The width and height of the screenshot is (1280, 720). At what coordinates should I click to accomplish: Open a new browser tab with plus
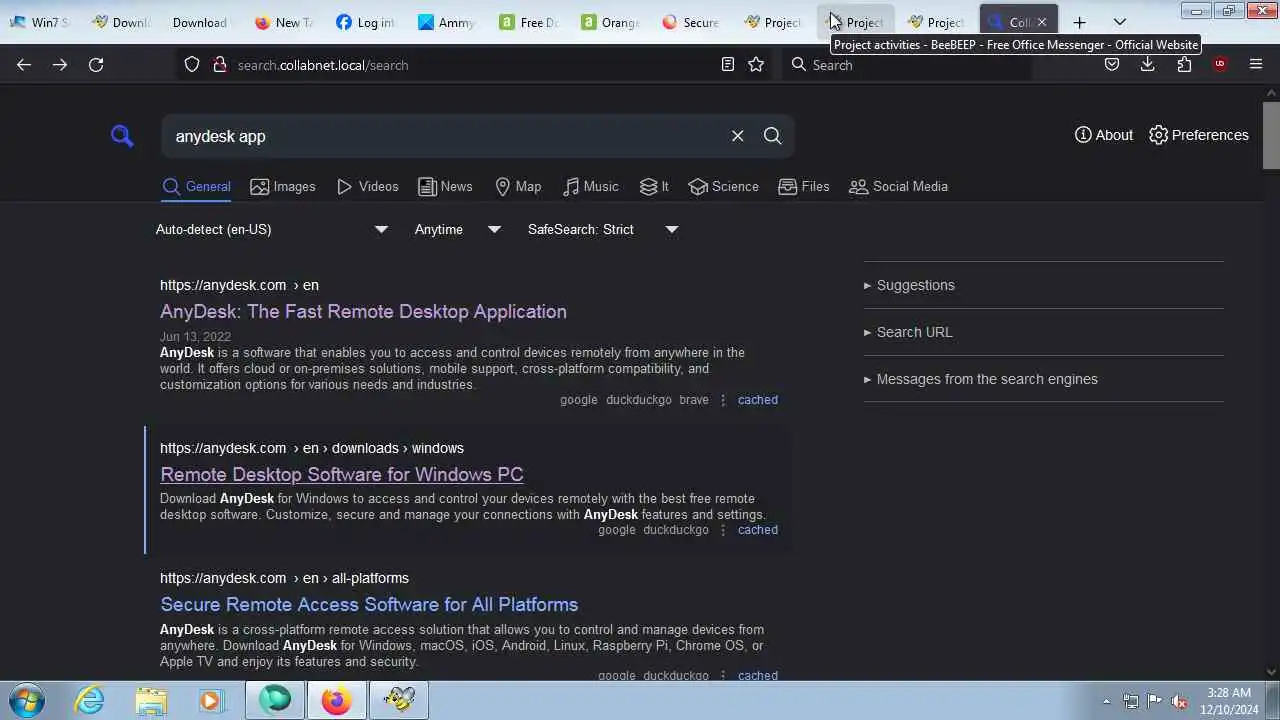coord(1079,22)
